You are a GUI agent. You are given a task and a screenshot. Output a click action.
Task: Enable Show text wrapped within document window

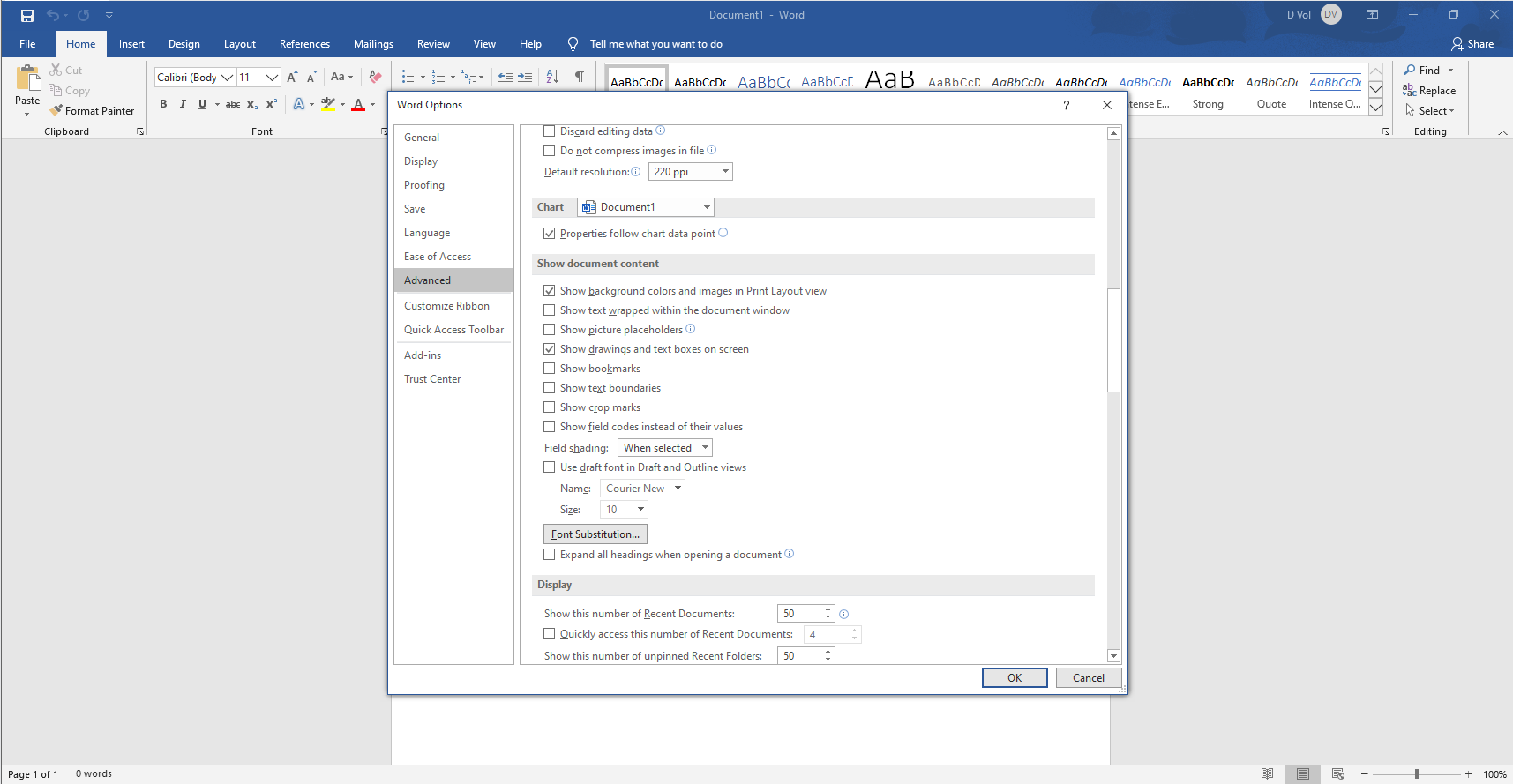pos(550,310)
